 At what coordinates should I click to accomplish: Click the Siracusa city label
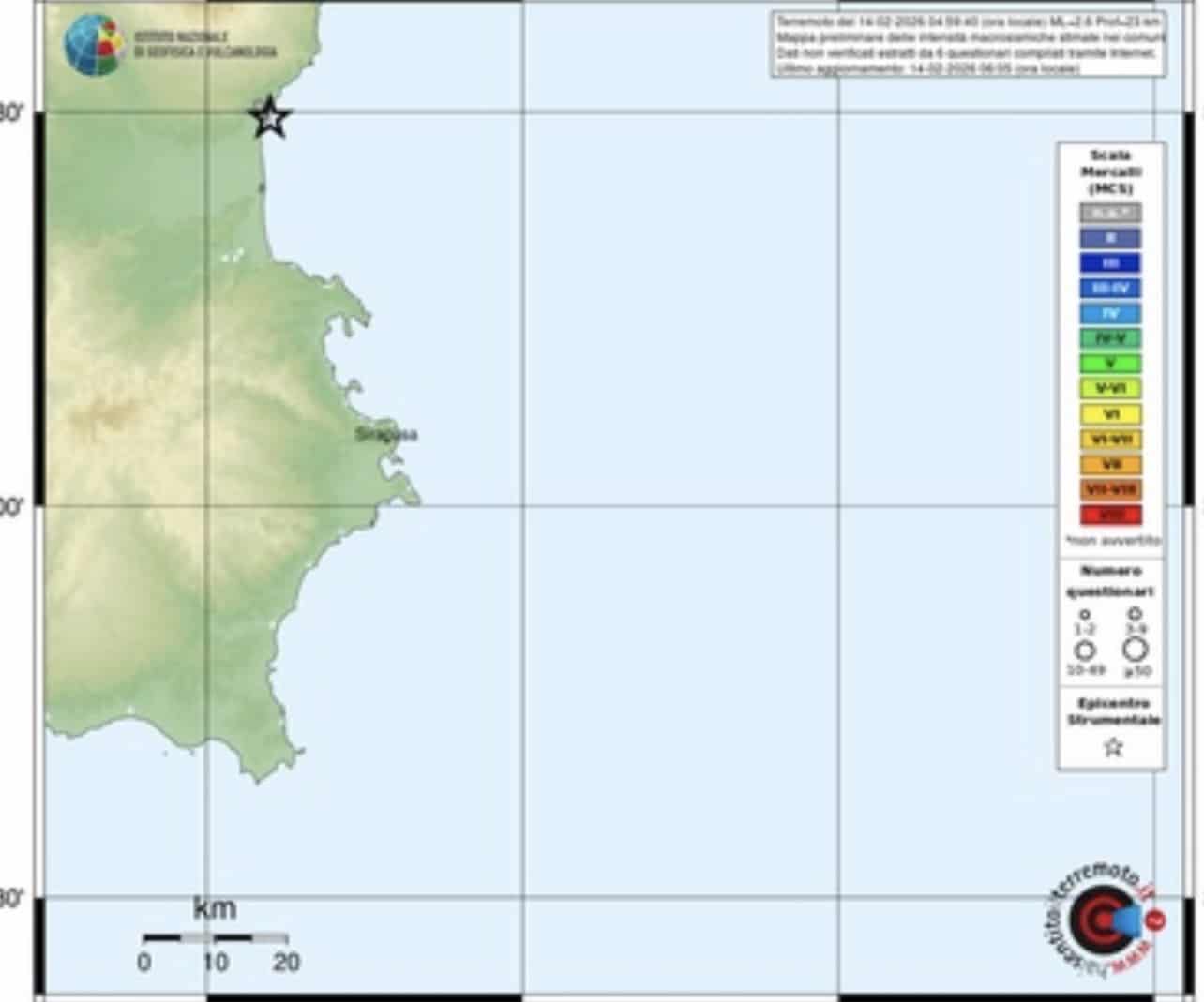click(x=386, y=434)
